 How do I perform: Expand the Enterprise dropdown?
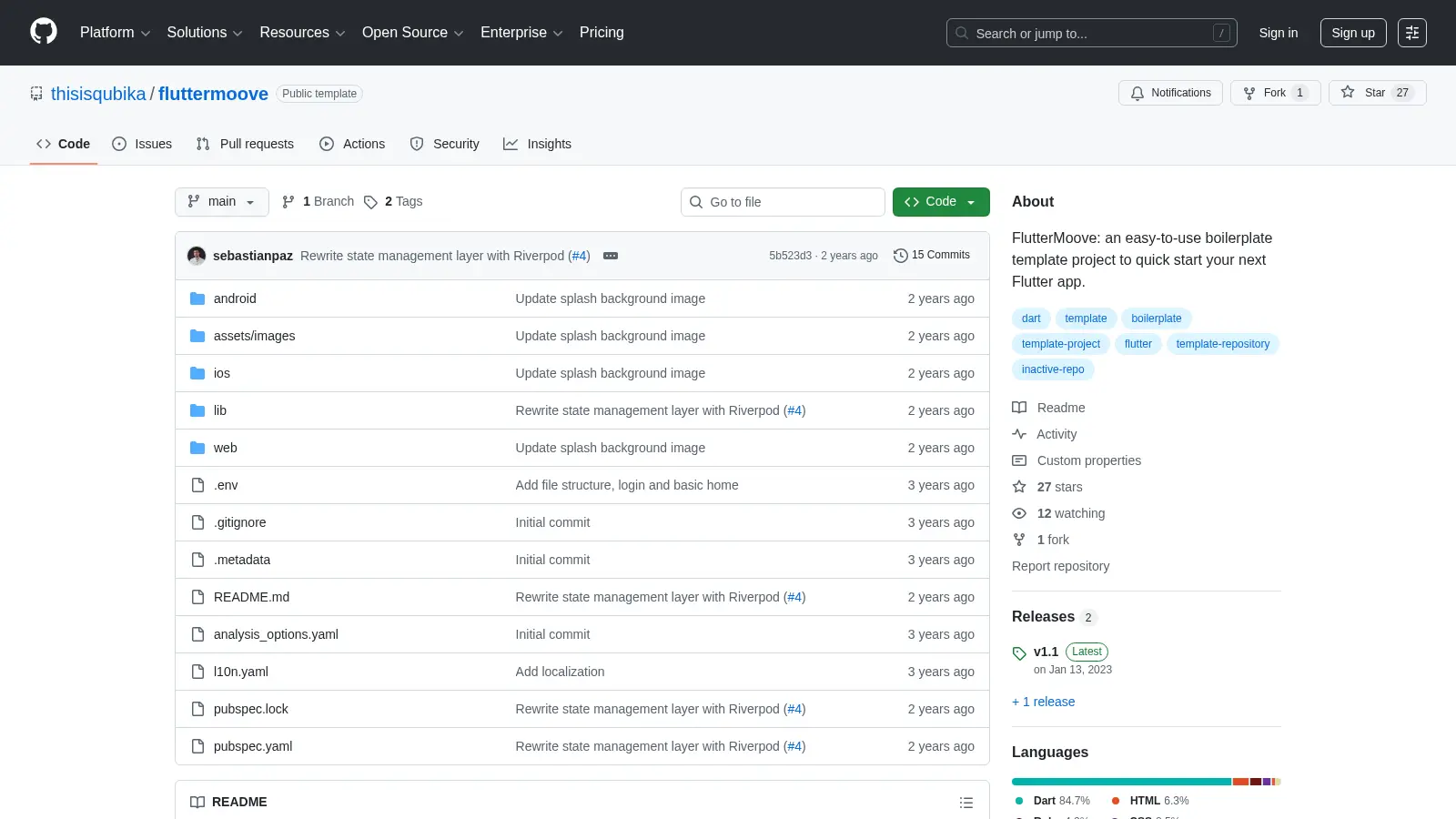pos(521,33)
